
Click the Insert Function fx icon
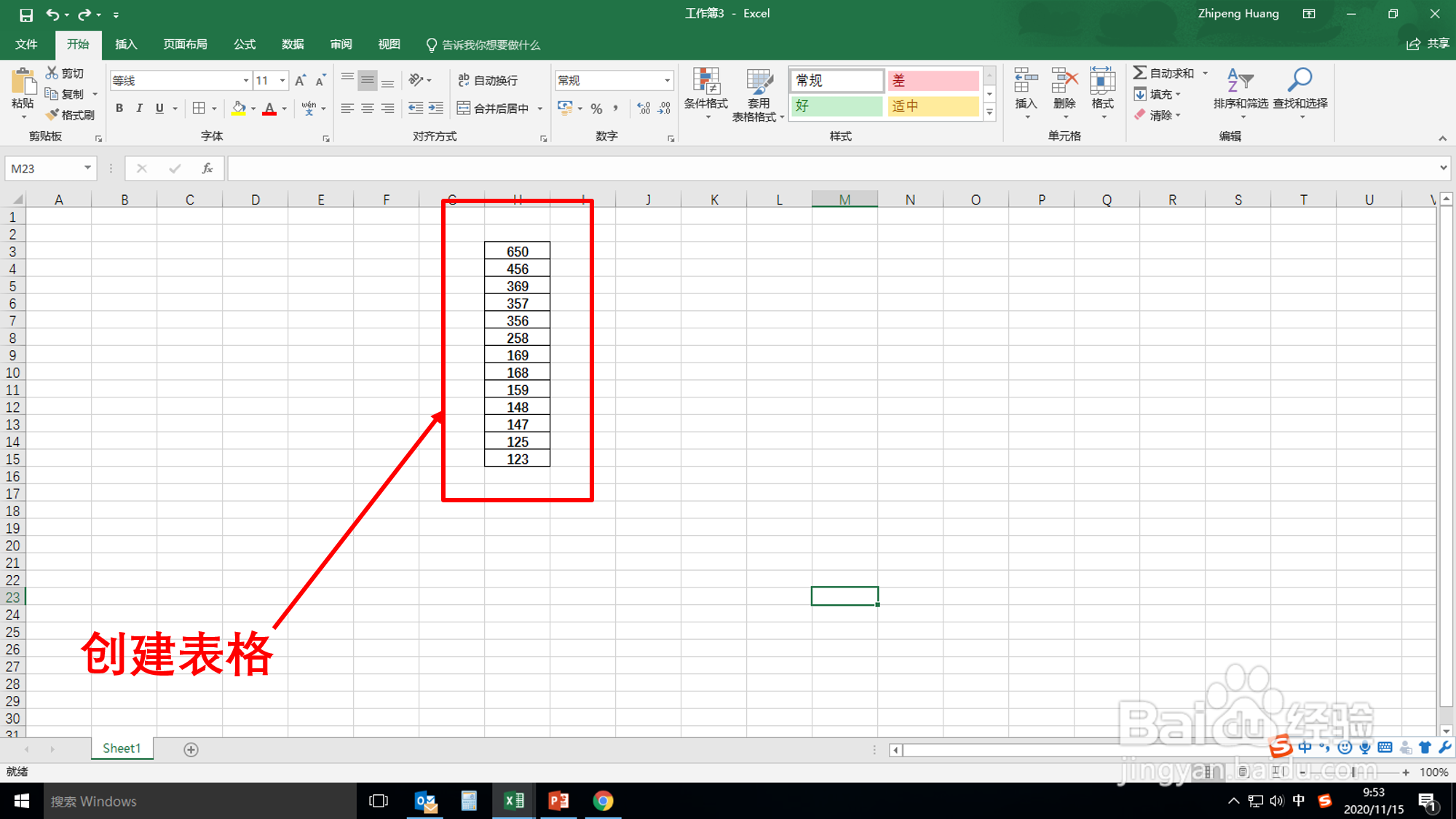(x=207, y=168)
